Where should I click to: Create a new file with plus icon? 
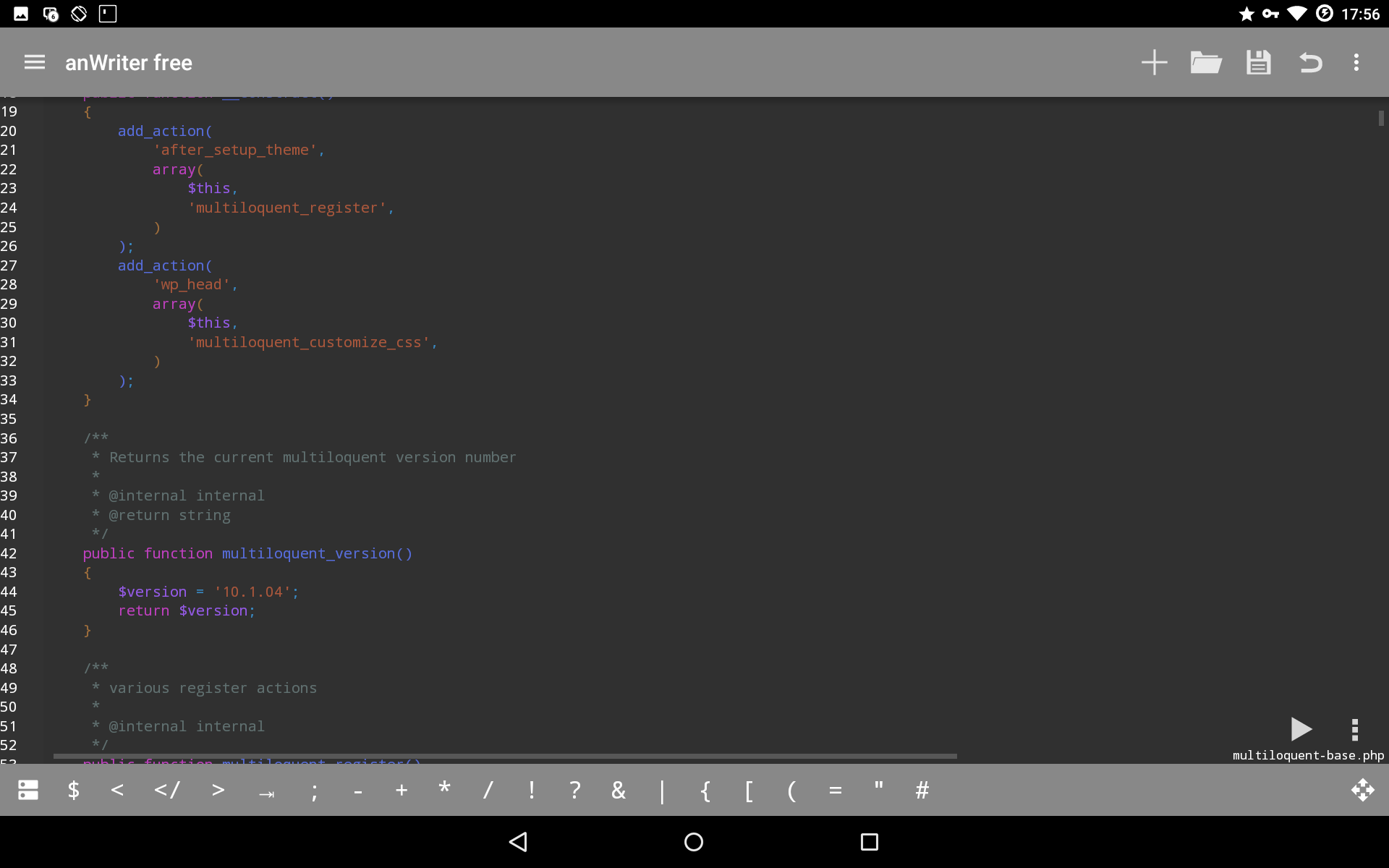point(1154,62)
